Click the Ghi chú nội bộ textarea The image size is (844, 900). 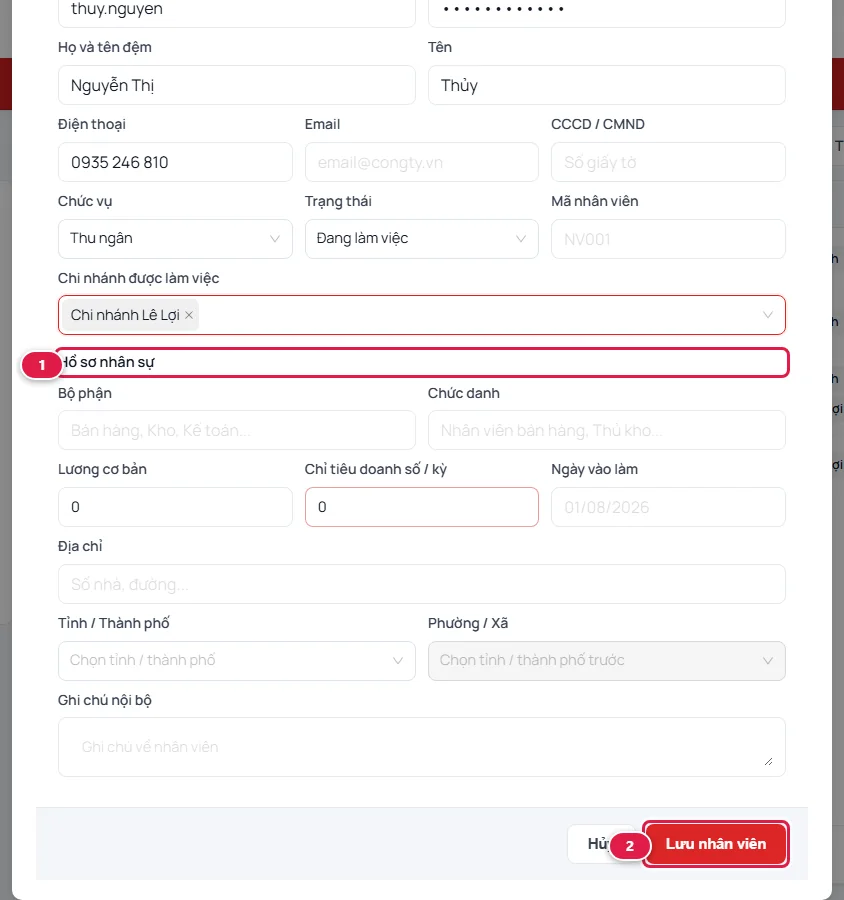(421, 747)
